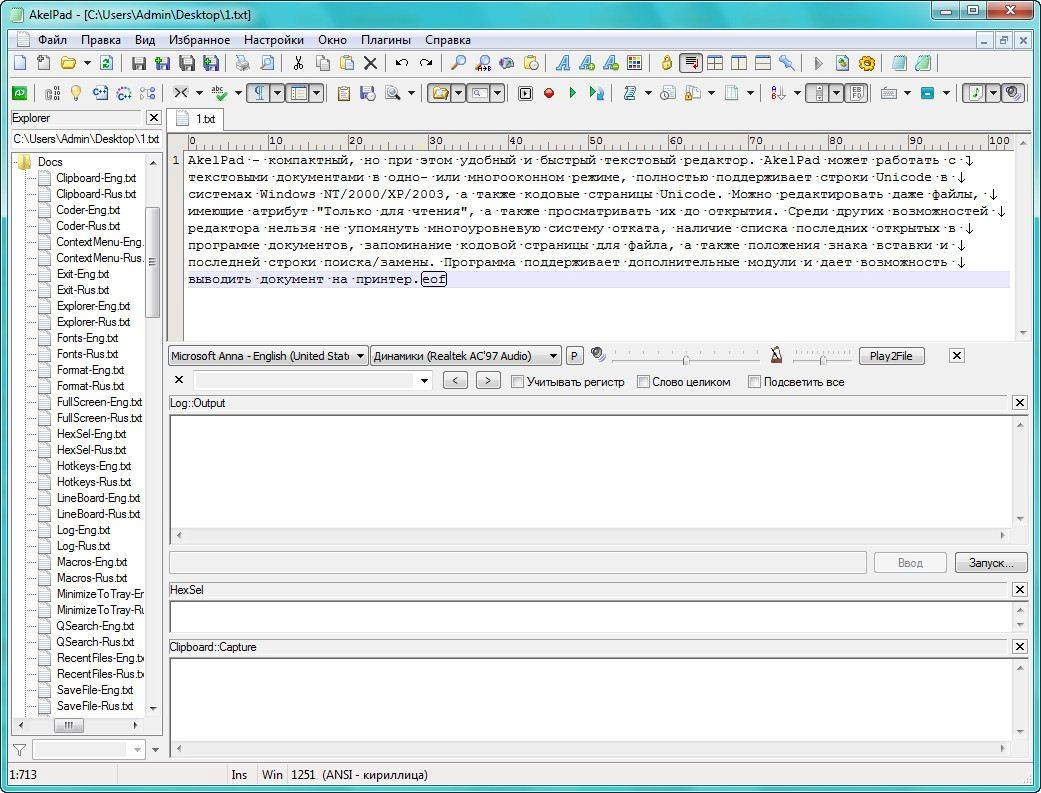This screenshot has width=1041, height=793.
Task: Click the Copy icon in toolbar
Action: click(323, 63)
